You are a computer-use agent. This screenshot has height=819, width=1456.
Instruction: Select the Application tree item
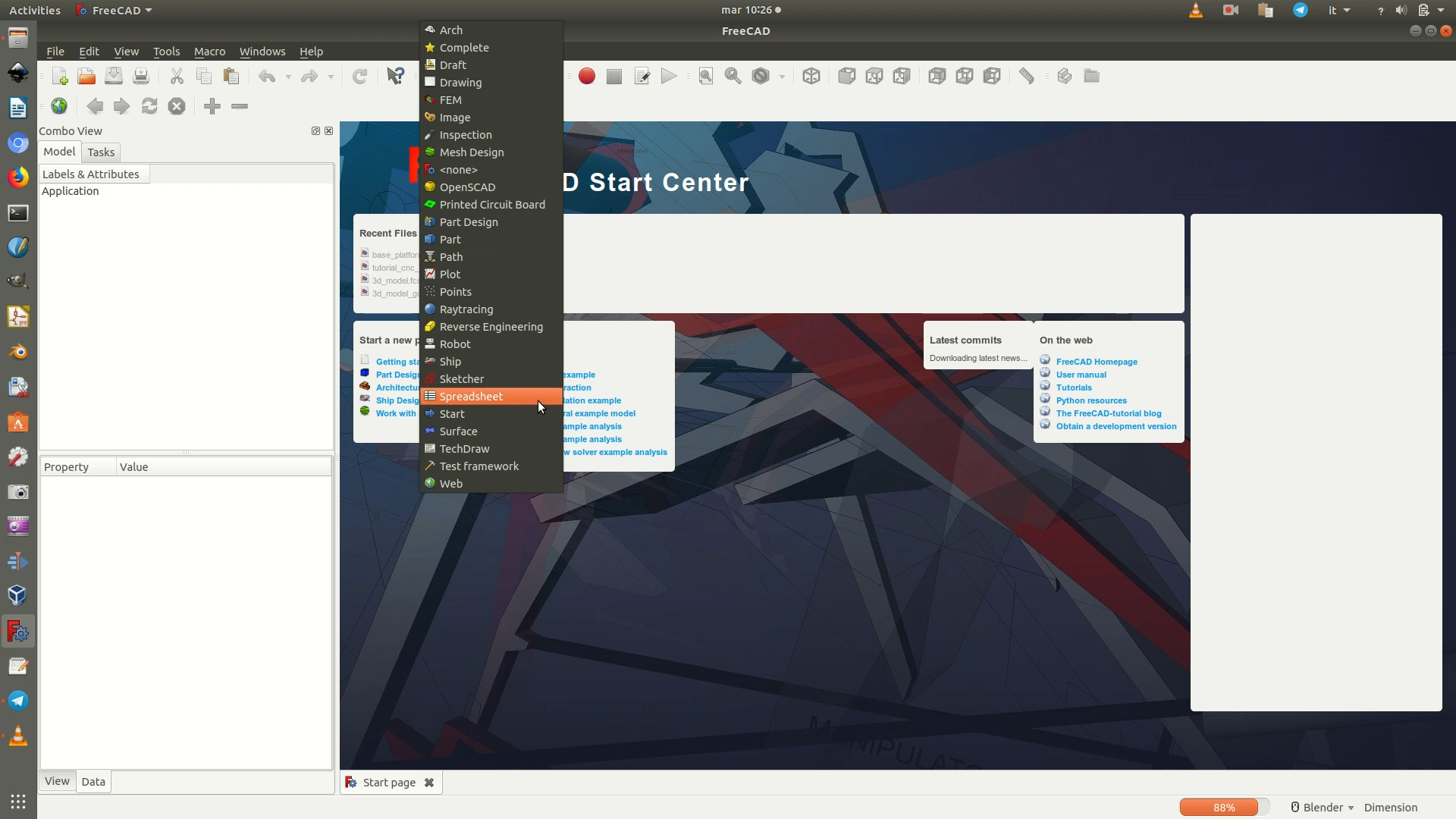click(70, 191)
